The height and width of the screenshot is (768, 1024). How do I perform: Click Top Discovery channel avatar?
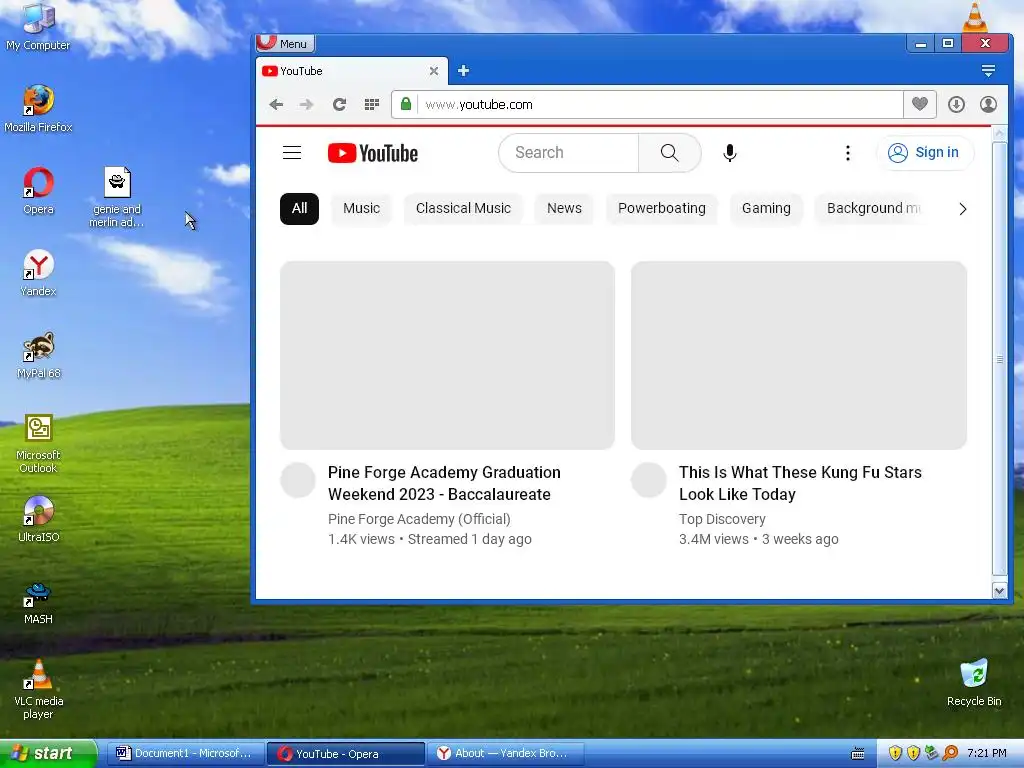(x=648, y=480)
